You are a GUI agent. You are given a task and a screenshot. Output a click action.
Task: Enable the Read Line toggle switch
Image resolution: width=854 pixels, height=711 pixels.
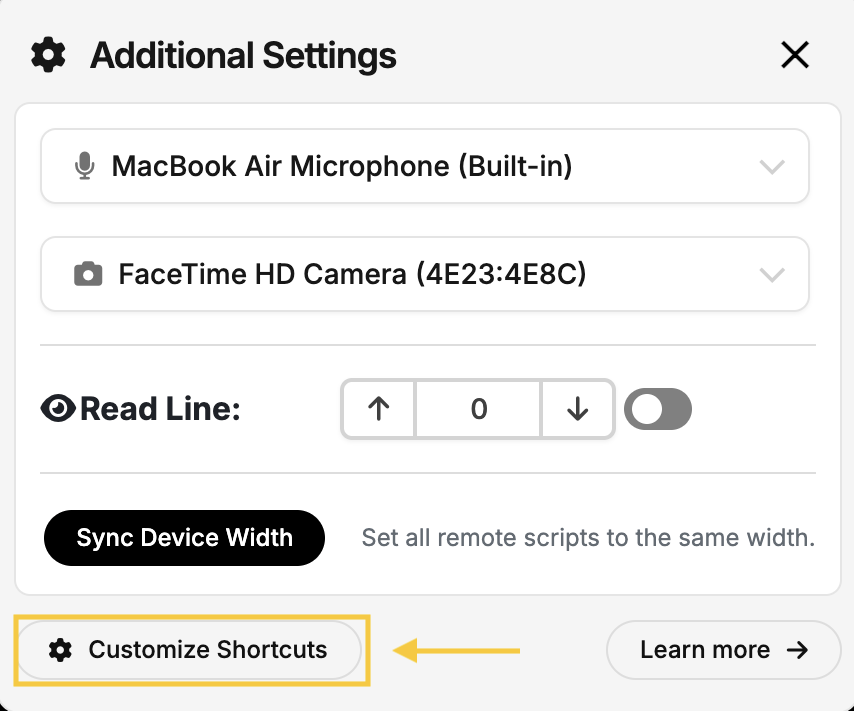click(x=658, y=409)
